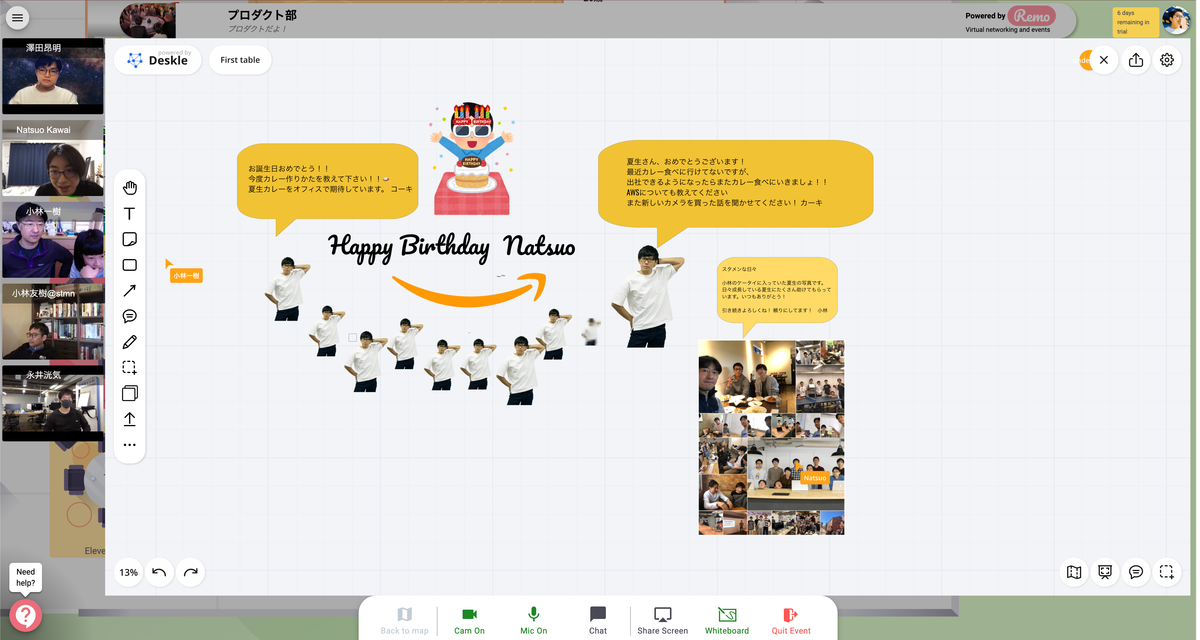Close the whiteboard with the X button
1200x640 pixels.
(1104, 60)
